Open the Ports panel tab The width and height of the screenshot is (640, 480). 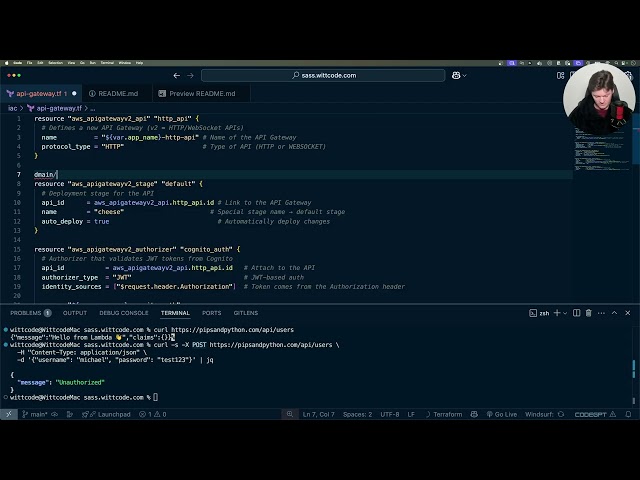tap(211, 313)
